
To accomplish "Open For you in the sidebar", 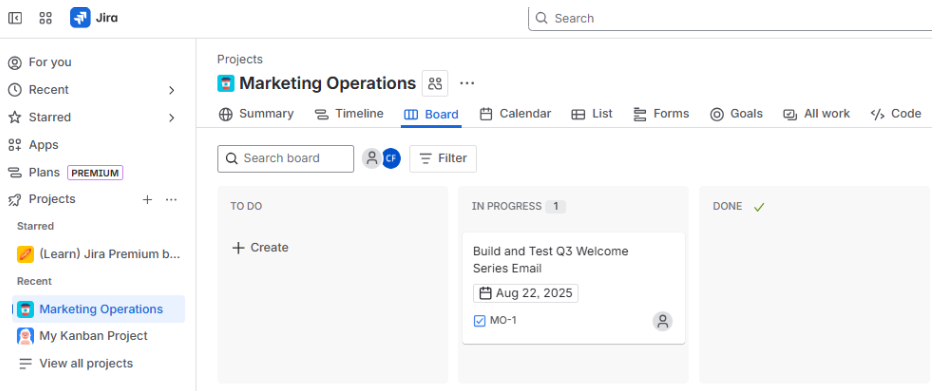I will coord(50,62).
